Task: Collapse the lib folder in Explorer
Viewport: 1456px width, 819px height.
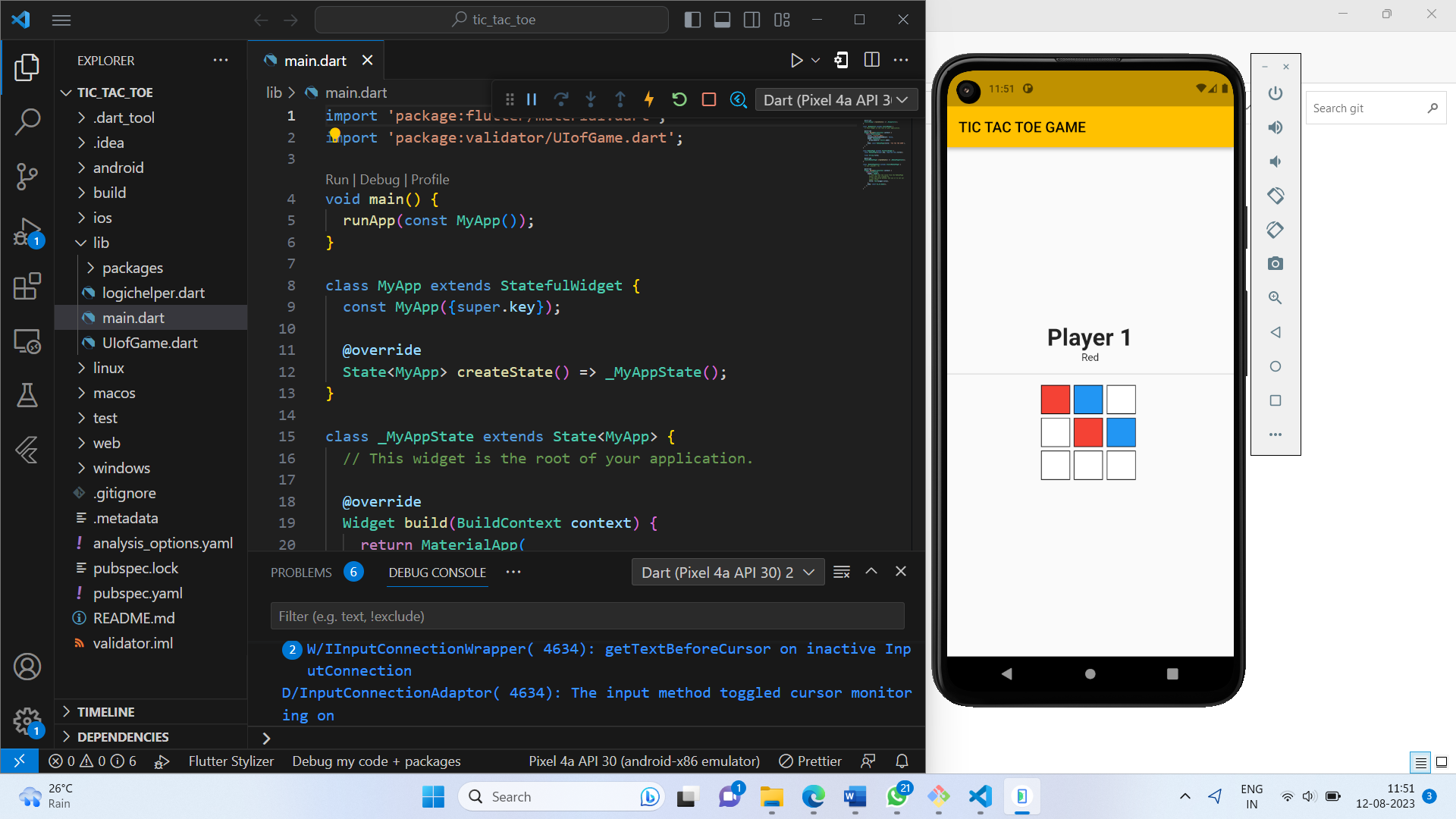Action: (81, 243)
